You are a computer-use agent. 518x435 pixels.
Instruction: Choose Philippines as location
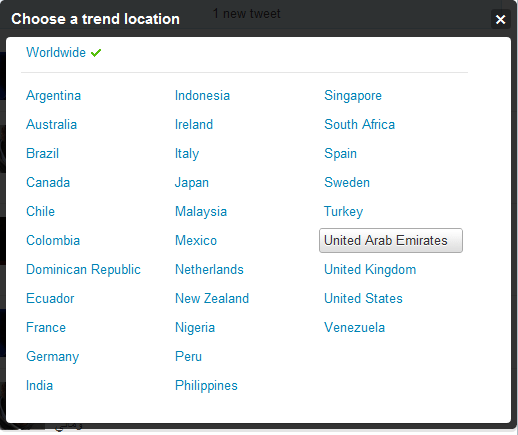click(206, 385)
